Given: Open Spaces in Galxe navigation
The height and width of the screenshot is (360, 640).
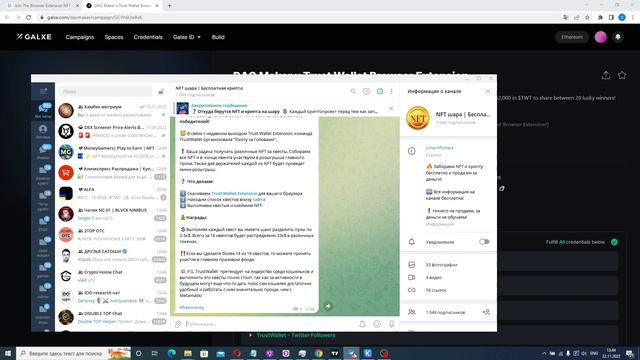Looking at the screenshot, I should 114,37.
